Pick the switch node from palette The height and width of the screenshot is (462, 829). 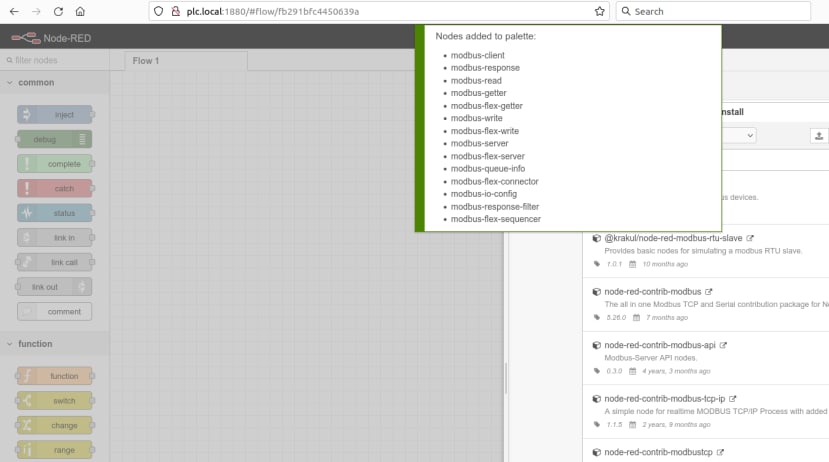(x=54, y=401)
